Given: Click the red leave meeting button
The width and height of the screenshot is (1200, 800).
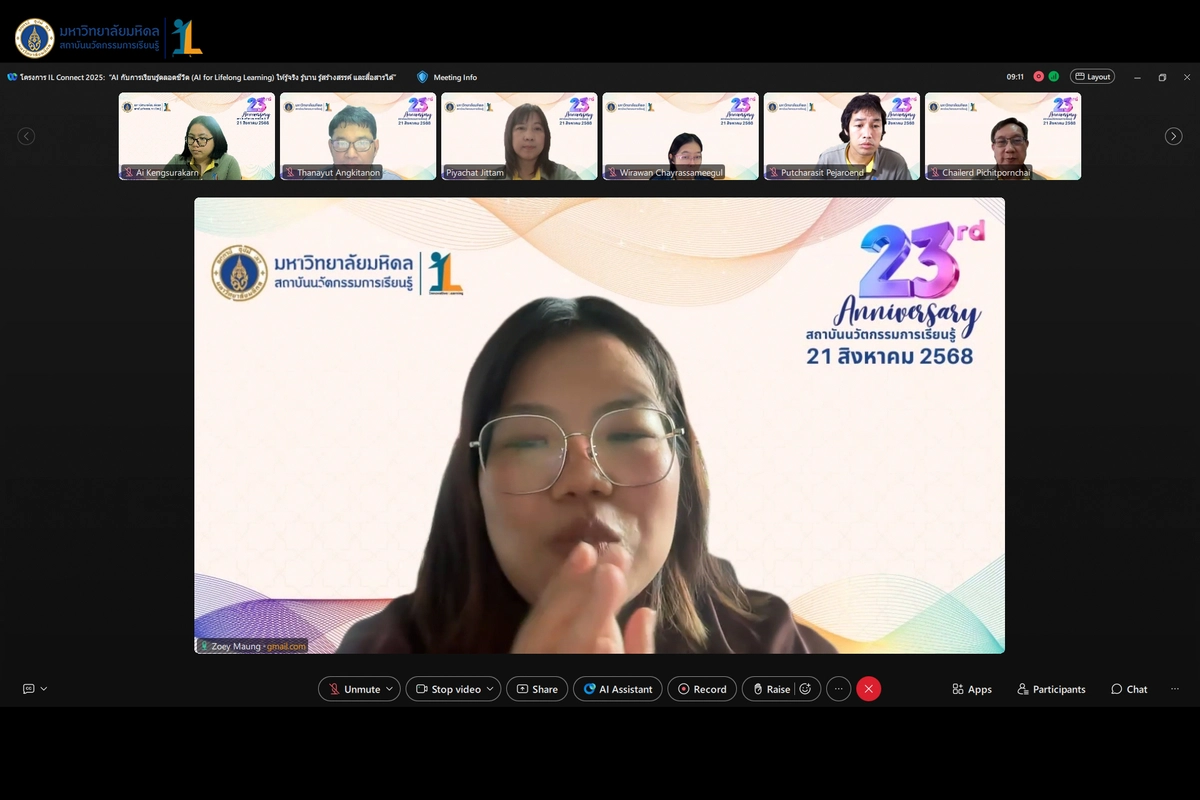Looking at the screenshot, I should (x=868, y=689).
